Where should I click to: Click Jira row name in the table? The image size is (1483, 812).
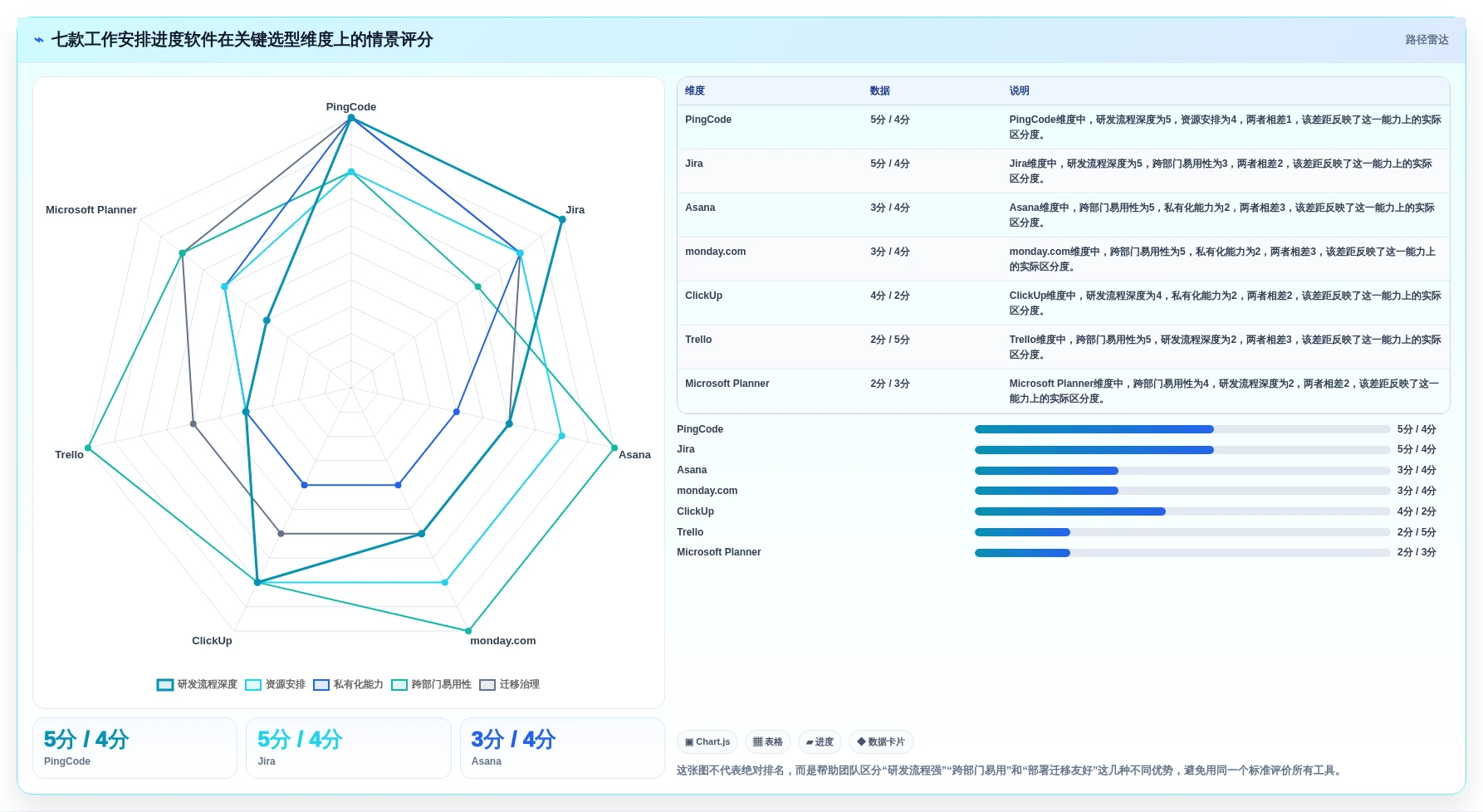tap(694, 164)
